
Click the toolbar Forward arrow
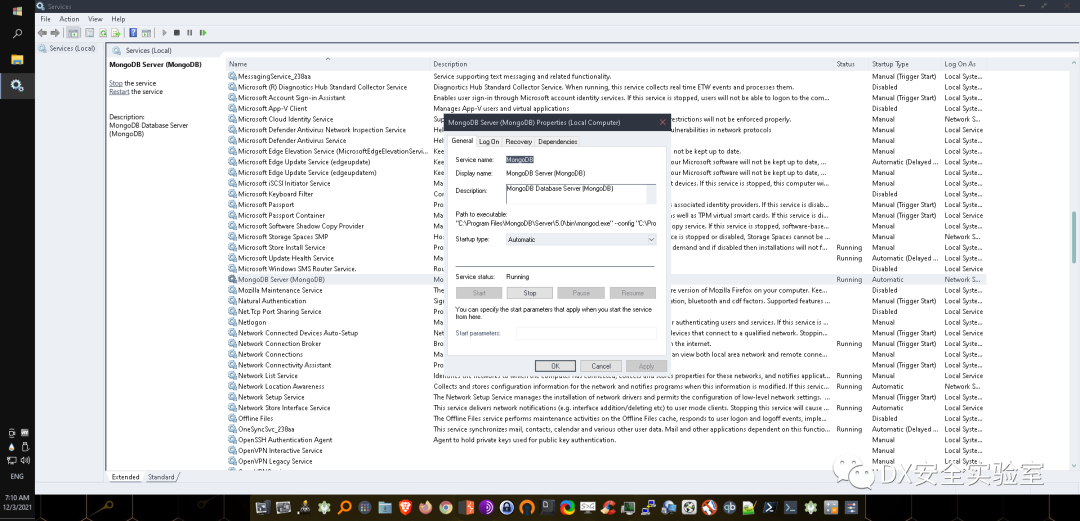coord(55,32)
